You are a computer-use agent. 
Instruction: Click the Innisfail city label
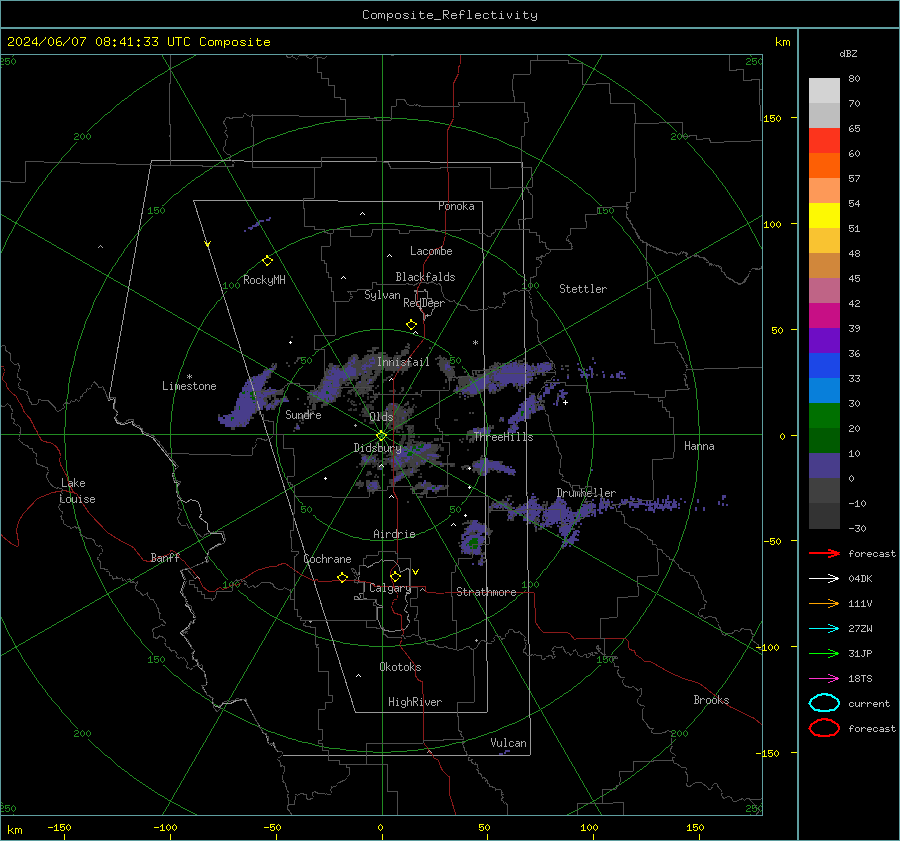[403, 362]
